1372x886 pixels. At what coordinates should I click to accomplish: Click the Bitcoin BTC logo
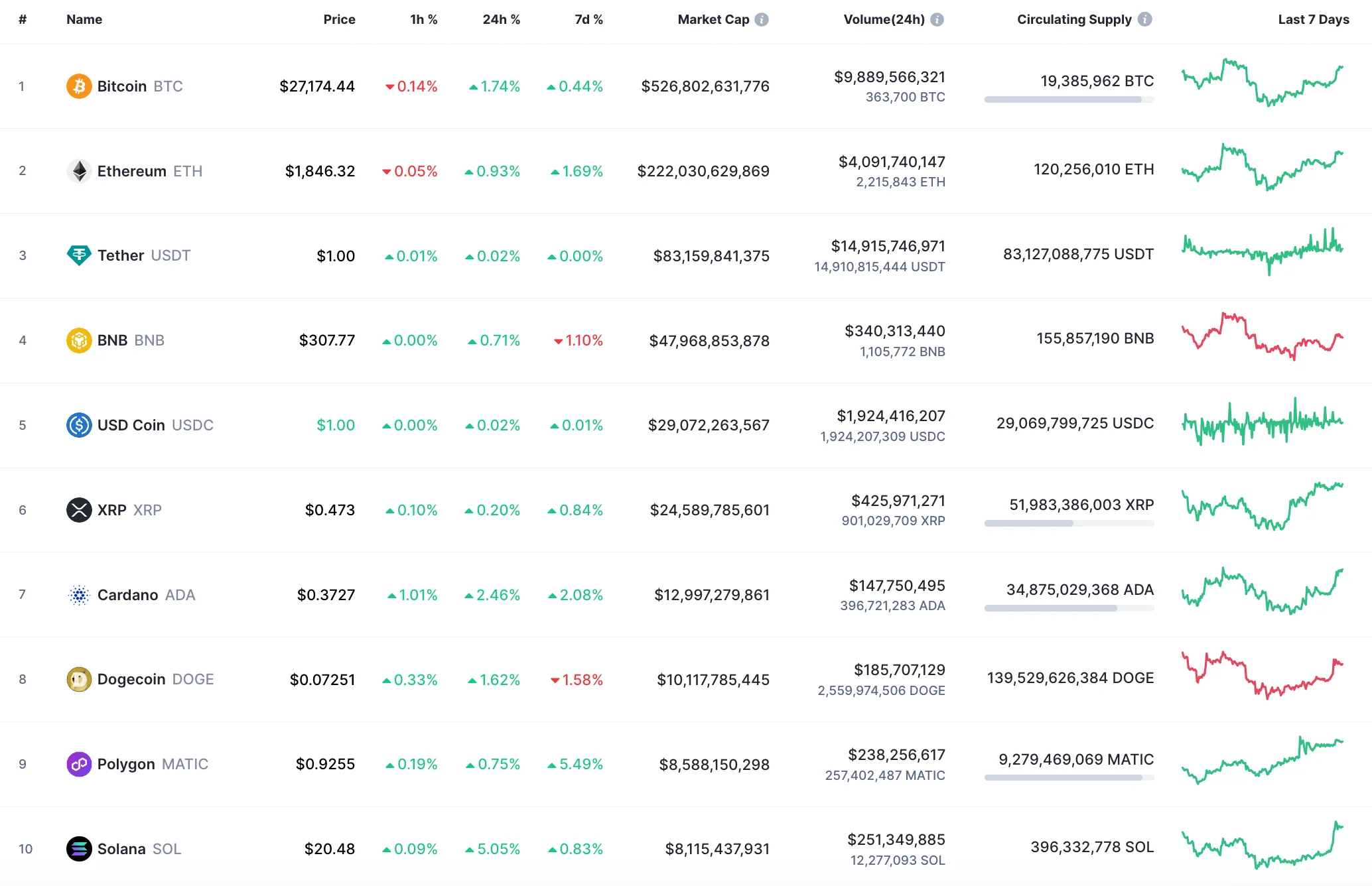coord(79,86)
